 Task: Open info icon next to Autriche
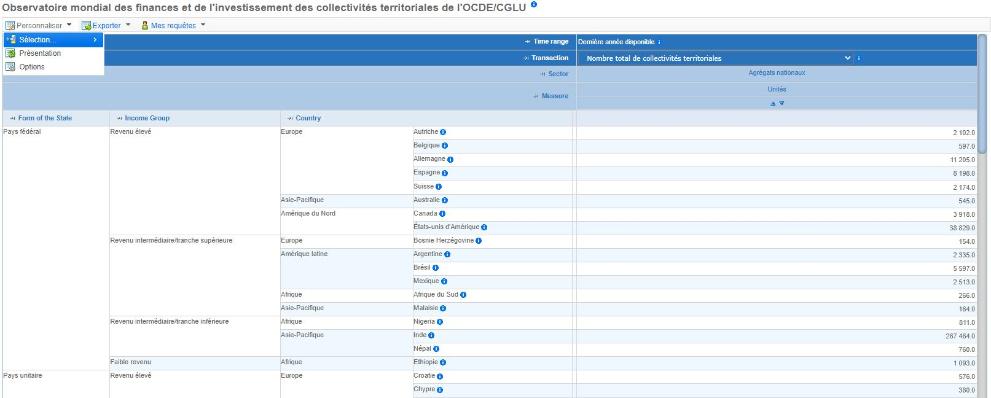click(x=443, y=132)
